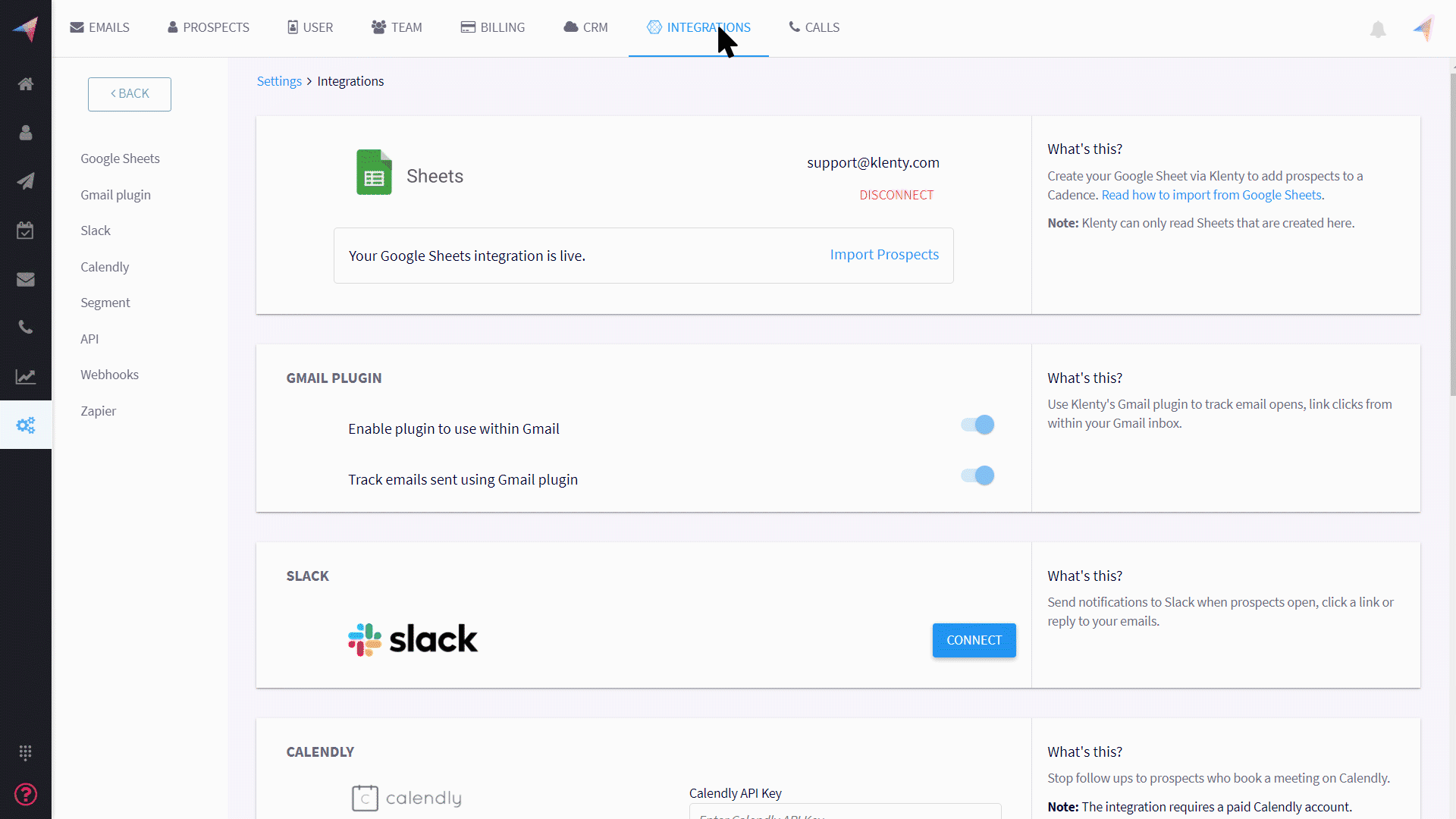Open the tasks calendar-check sidebar icon
Viewport: 1456px width, 819px height.
26,231
